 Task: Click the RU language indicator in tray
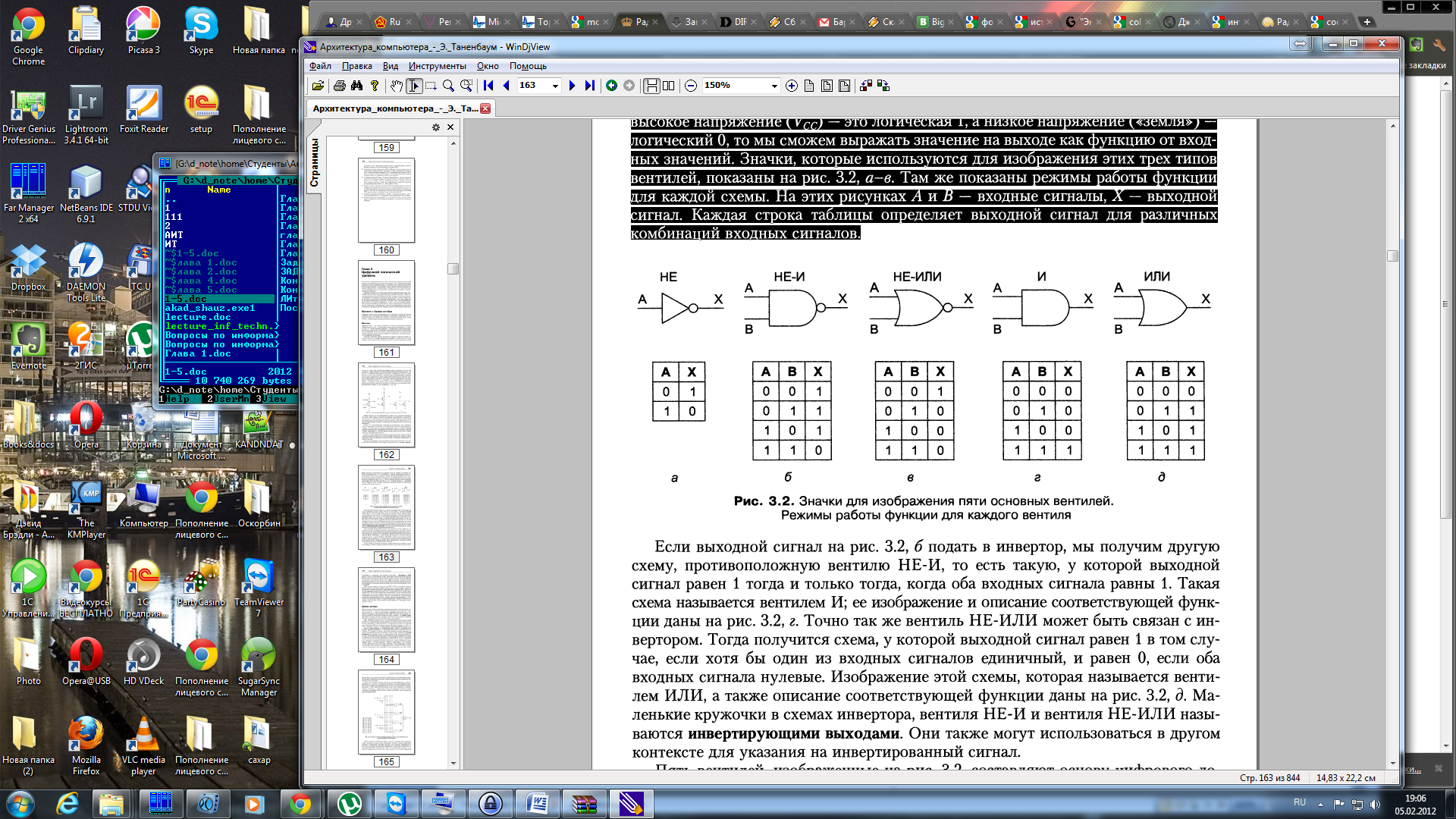pyautogui.click(x=1300, y=802)
